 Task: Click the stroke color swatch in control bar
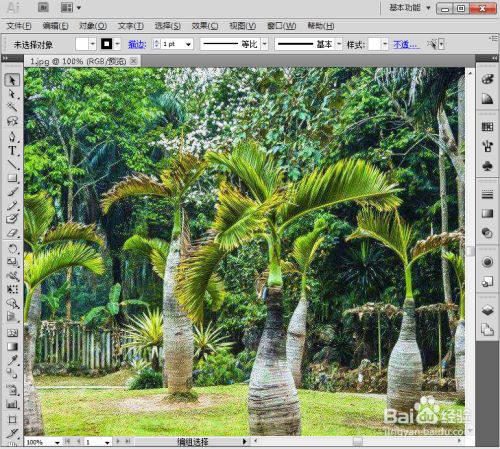coord(107,44)
